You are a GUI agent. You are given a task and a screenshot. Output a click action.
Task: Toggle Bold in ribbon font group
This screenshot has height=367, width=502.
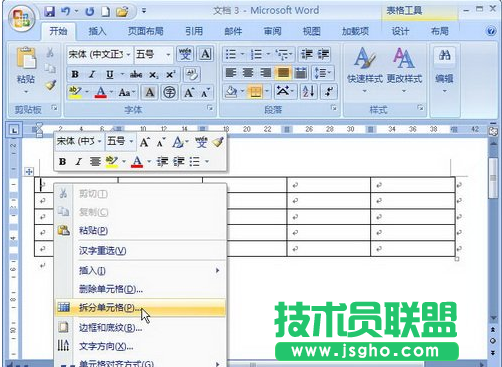pos(75,74)
